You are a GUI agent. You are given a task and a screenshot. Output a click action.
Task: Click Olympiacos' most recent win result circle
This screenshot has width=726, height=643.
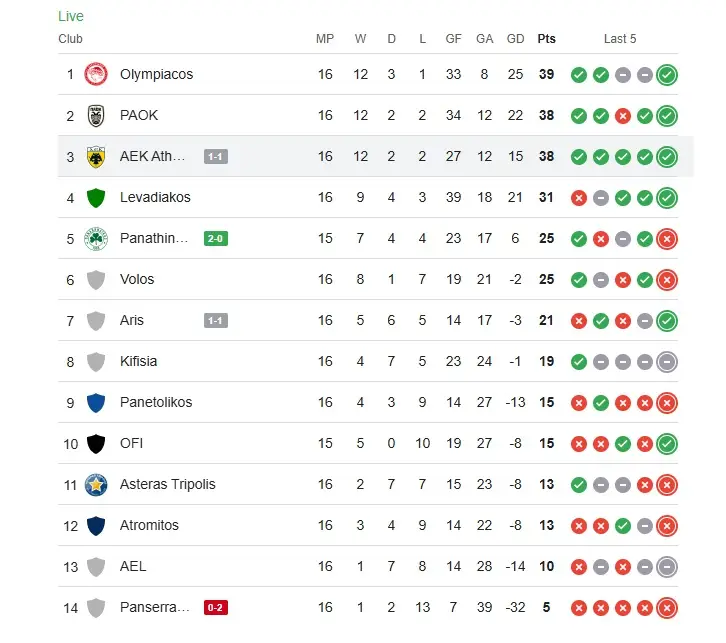pos(667,74)
